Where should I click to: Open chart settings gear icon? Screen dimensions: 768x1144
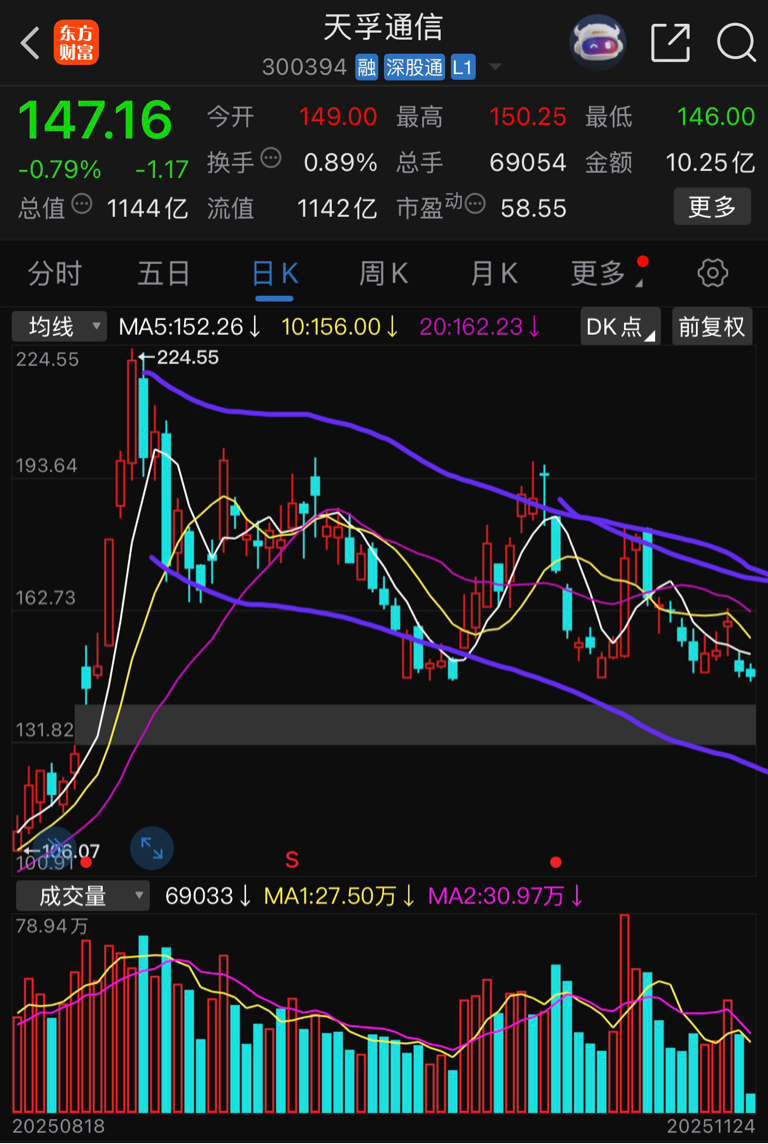pyautogui.click(x=713, y=274)
